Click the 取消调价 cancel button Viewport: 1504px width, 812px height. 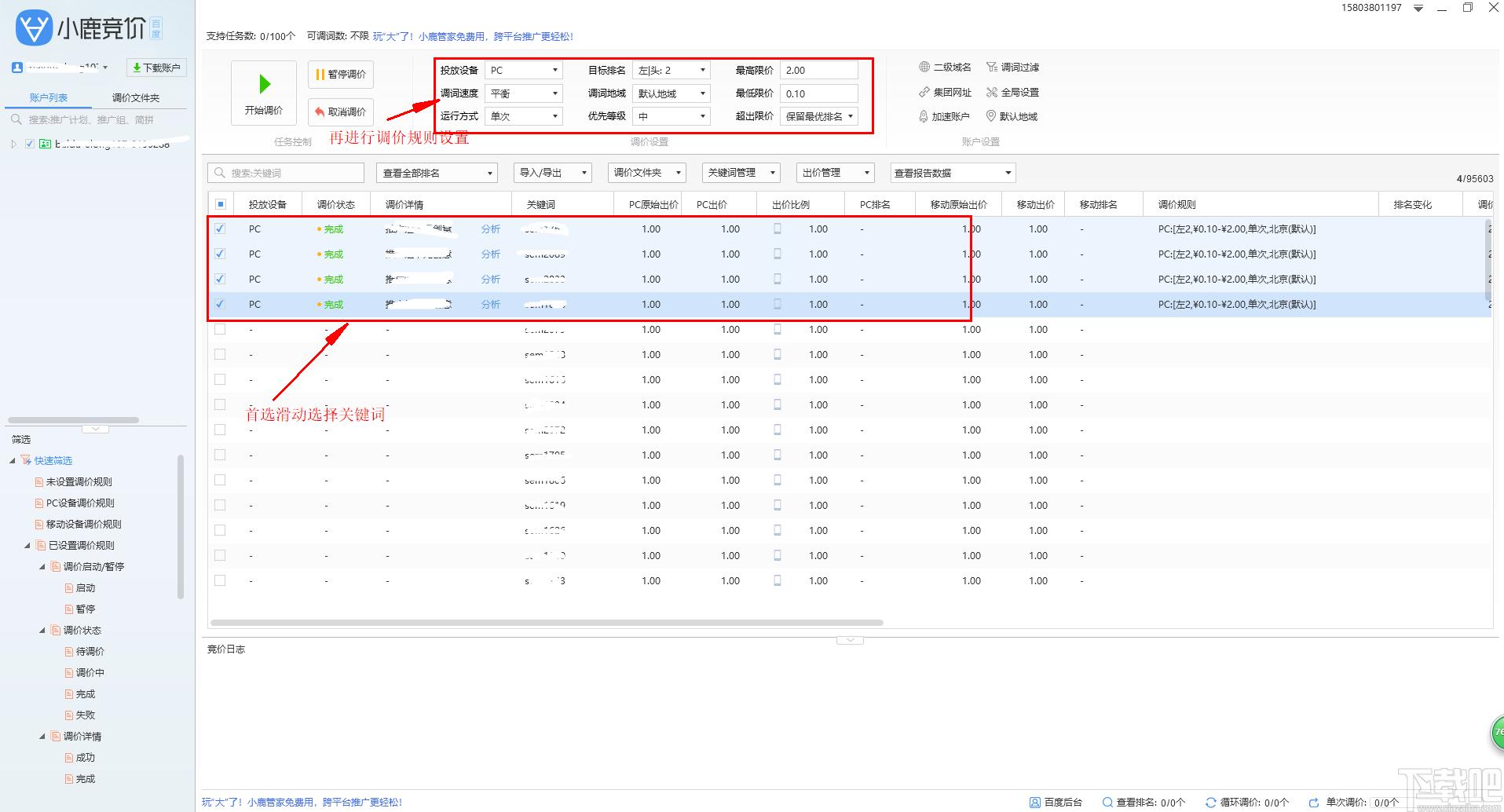click(341, 112)
